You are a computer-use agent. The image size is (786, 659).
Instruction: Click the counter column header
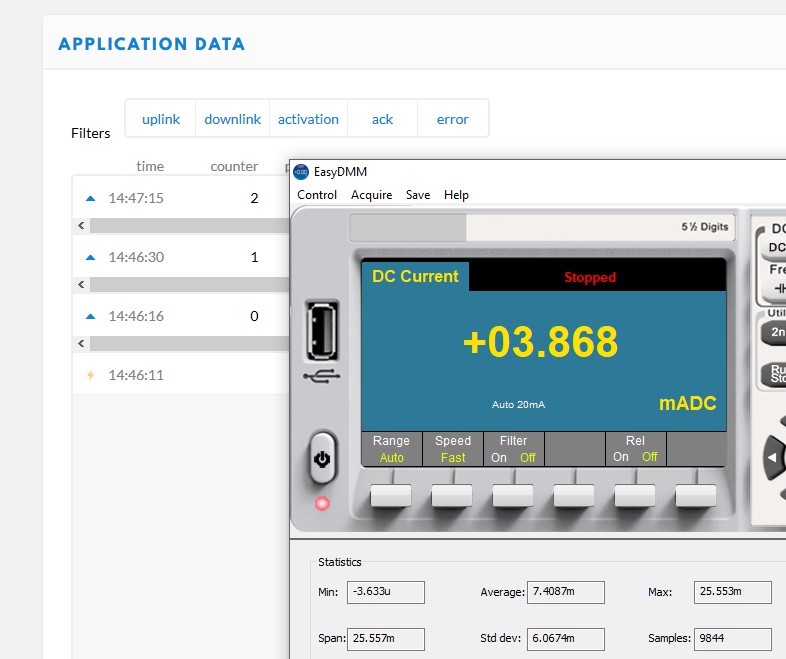(x=234, y=166)
